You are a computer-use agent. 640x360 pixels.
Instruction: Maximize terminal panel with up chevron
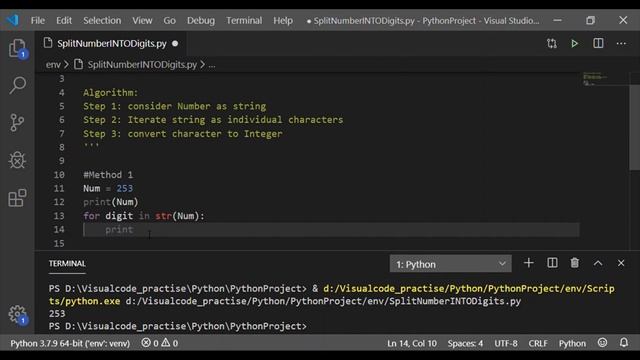[x=598, y=263]
